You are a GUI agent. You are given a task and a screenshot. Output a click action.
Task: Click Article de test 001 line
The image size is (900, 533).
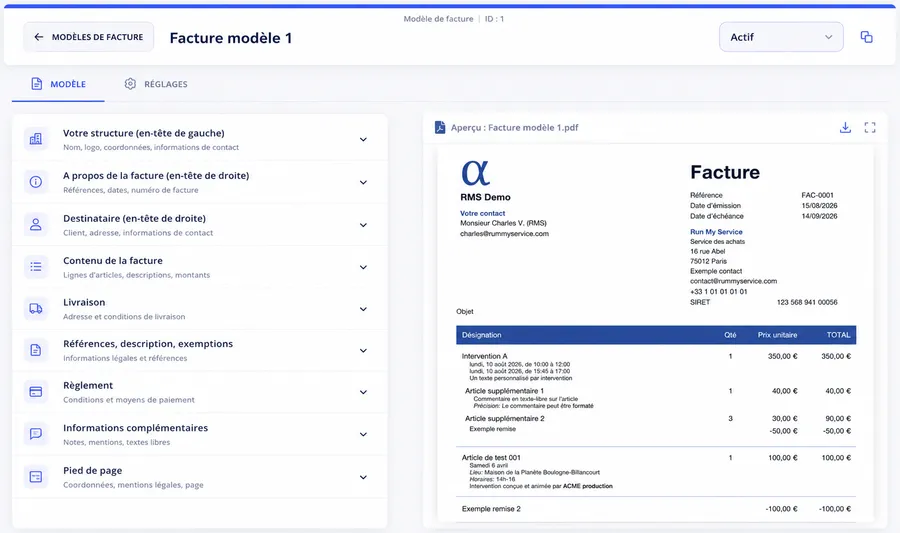491,458
